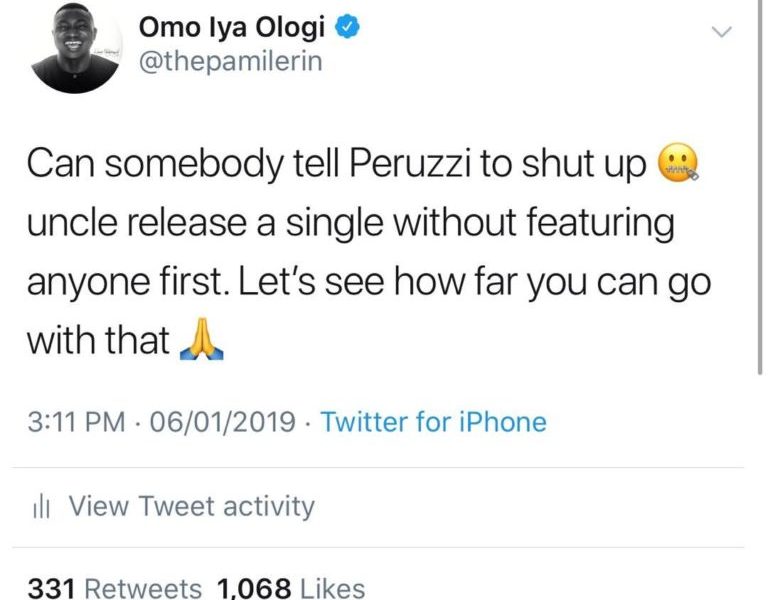Open the Twitter for iPhone source link

pos(433,422)
